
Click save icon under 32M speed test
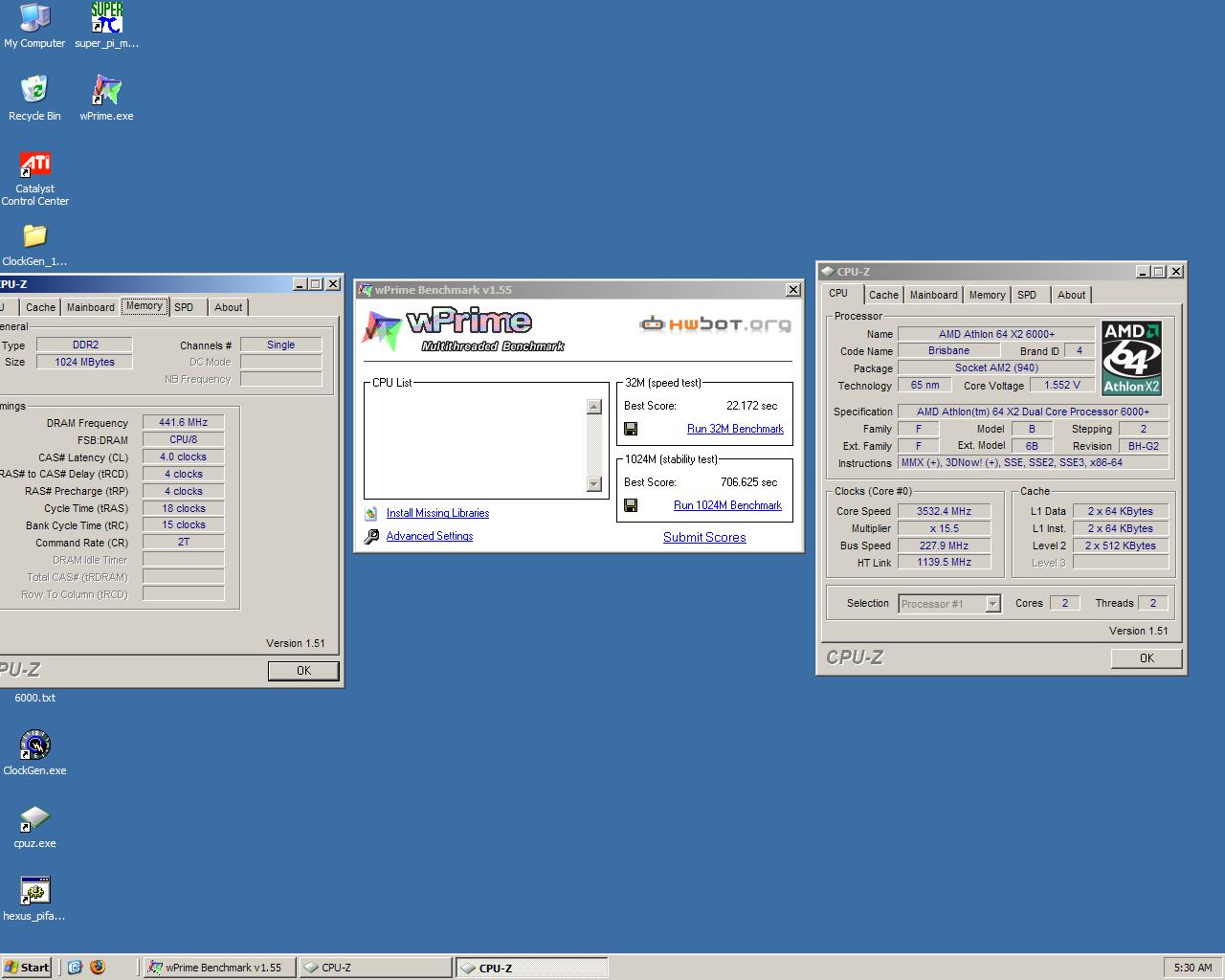(631, 429)
